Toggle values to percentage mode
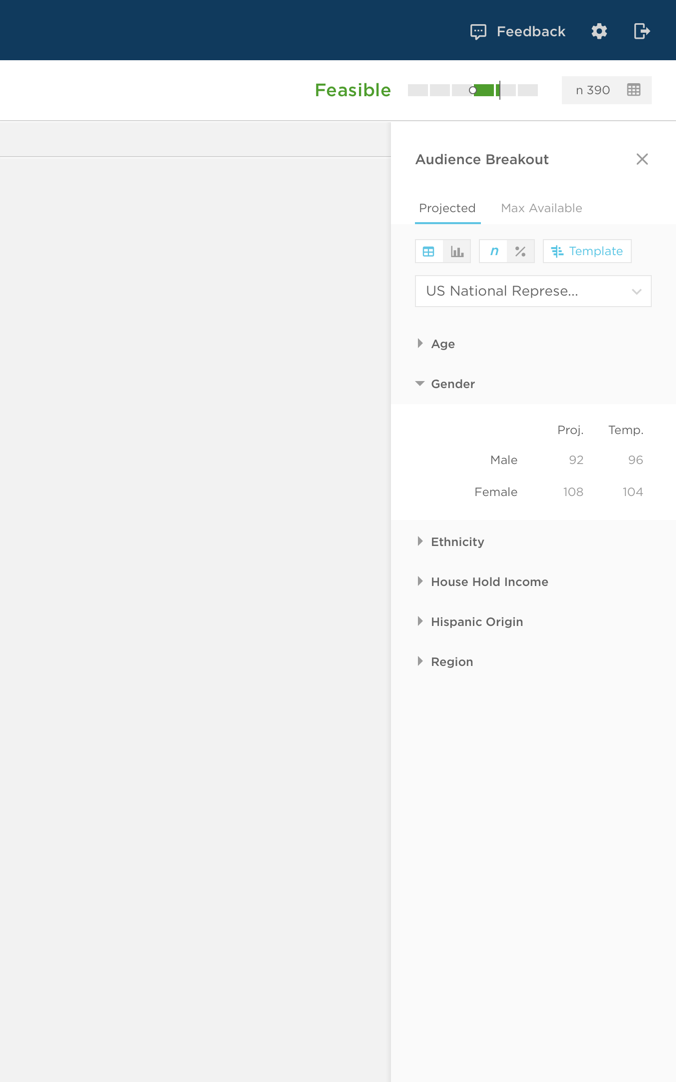Viewport: 676px width, 1082px height. [520, 251]
